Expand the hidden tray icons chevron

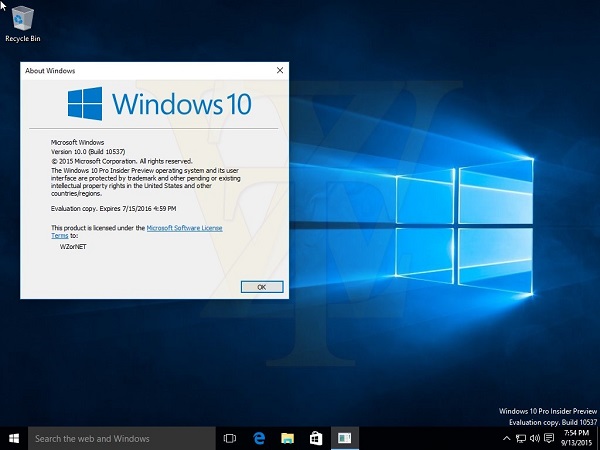pos(506,439)
